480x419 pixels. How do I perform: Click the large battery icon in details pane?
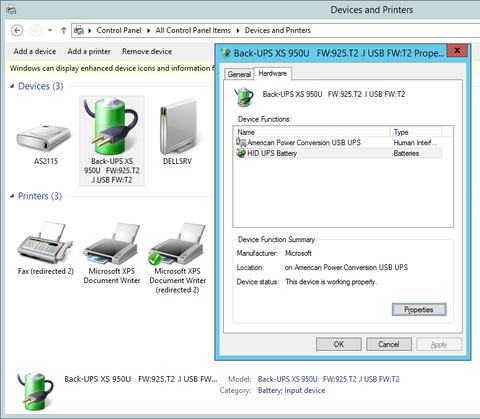(36, 391)
